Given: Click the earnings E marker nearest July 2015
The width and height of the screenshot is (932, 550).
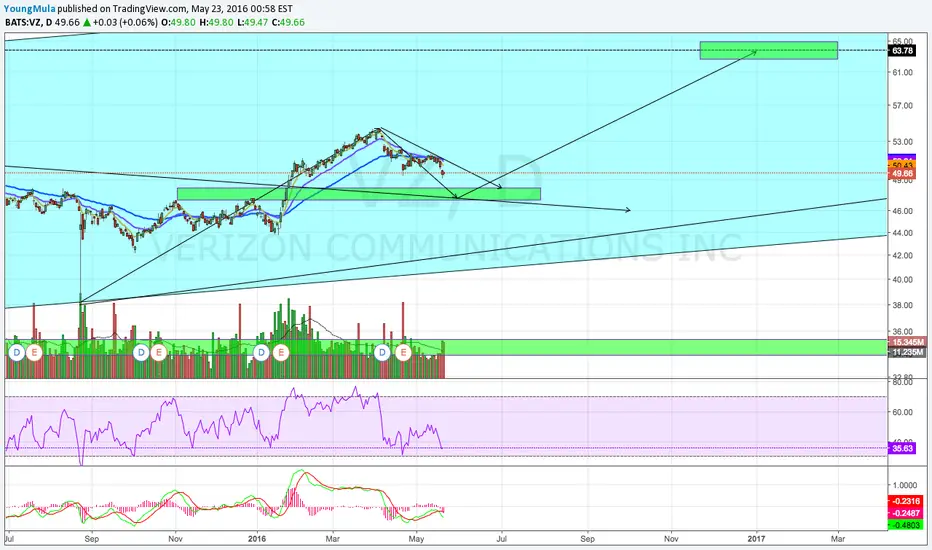Looking at the screenshot, I should tap(34, 353).
